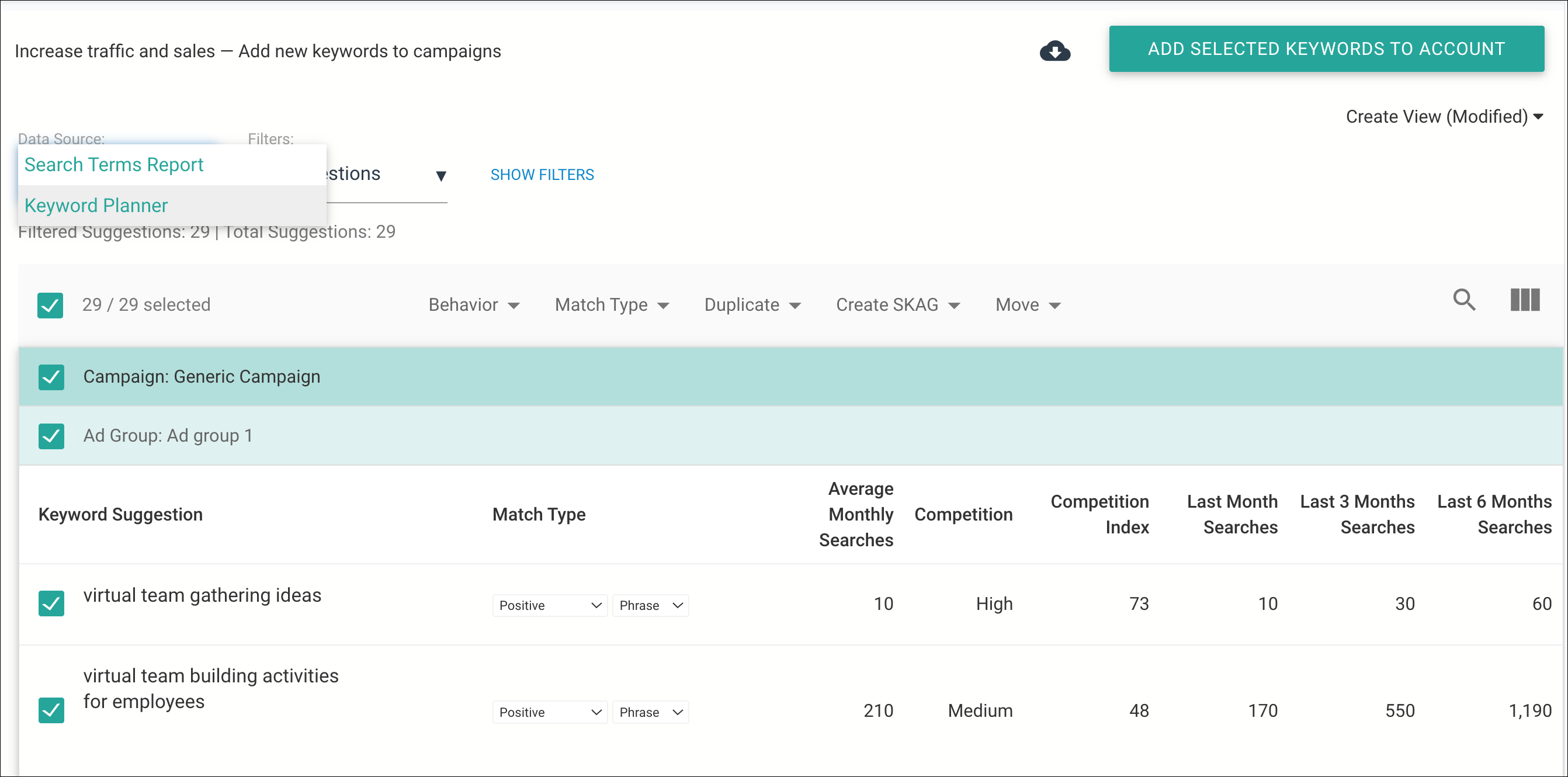
Task: Uncheck Ad Group: Ad group 1 checkbox
Action: tap(51, 436)
